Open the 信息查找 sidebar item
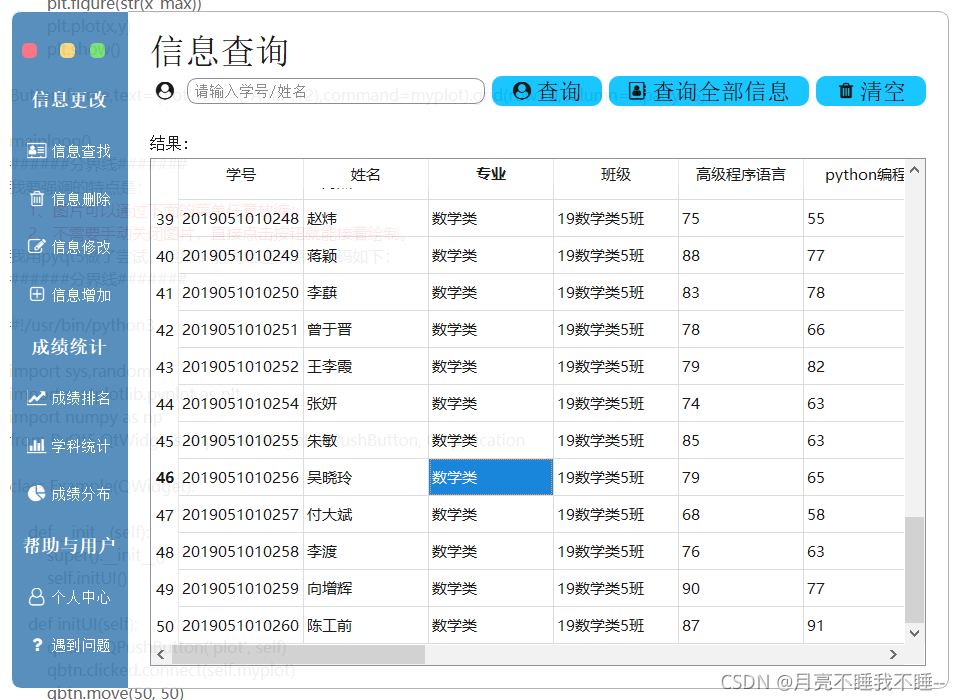 [x=69, y=151]
